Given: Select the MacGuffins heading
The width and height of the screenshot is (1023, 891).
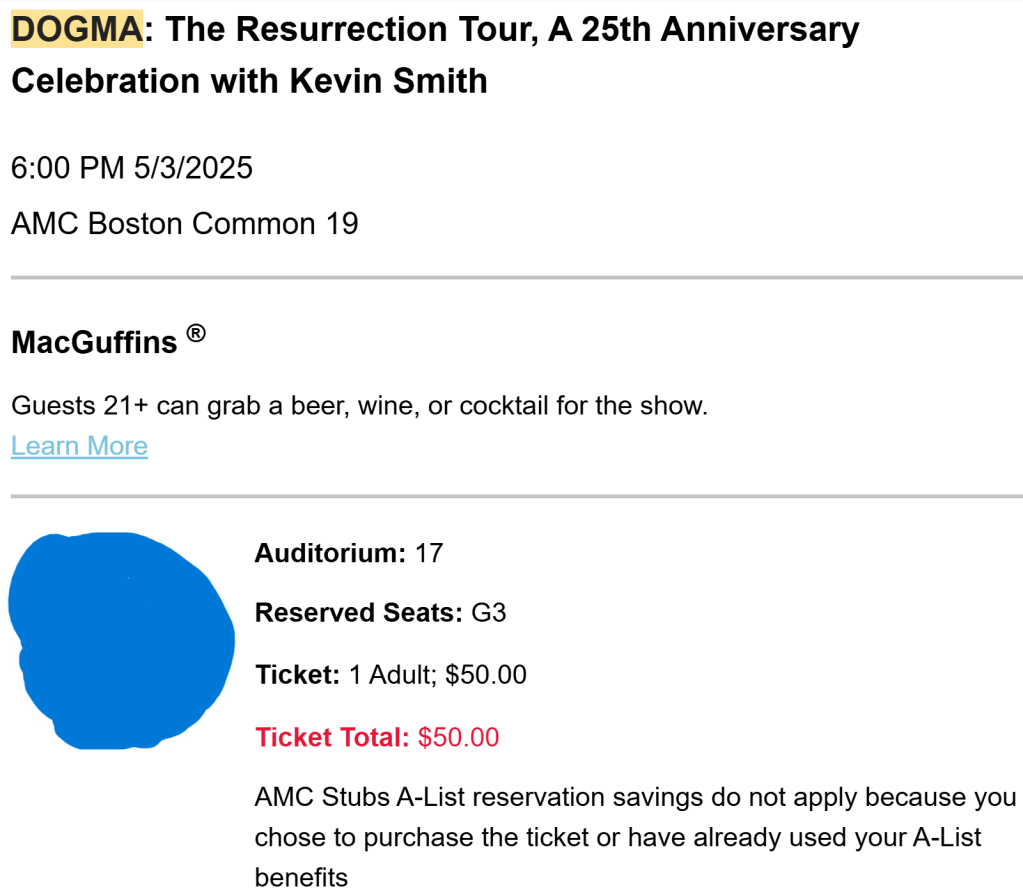Looking at the screenshot, I should (x=94, y=343).
